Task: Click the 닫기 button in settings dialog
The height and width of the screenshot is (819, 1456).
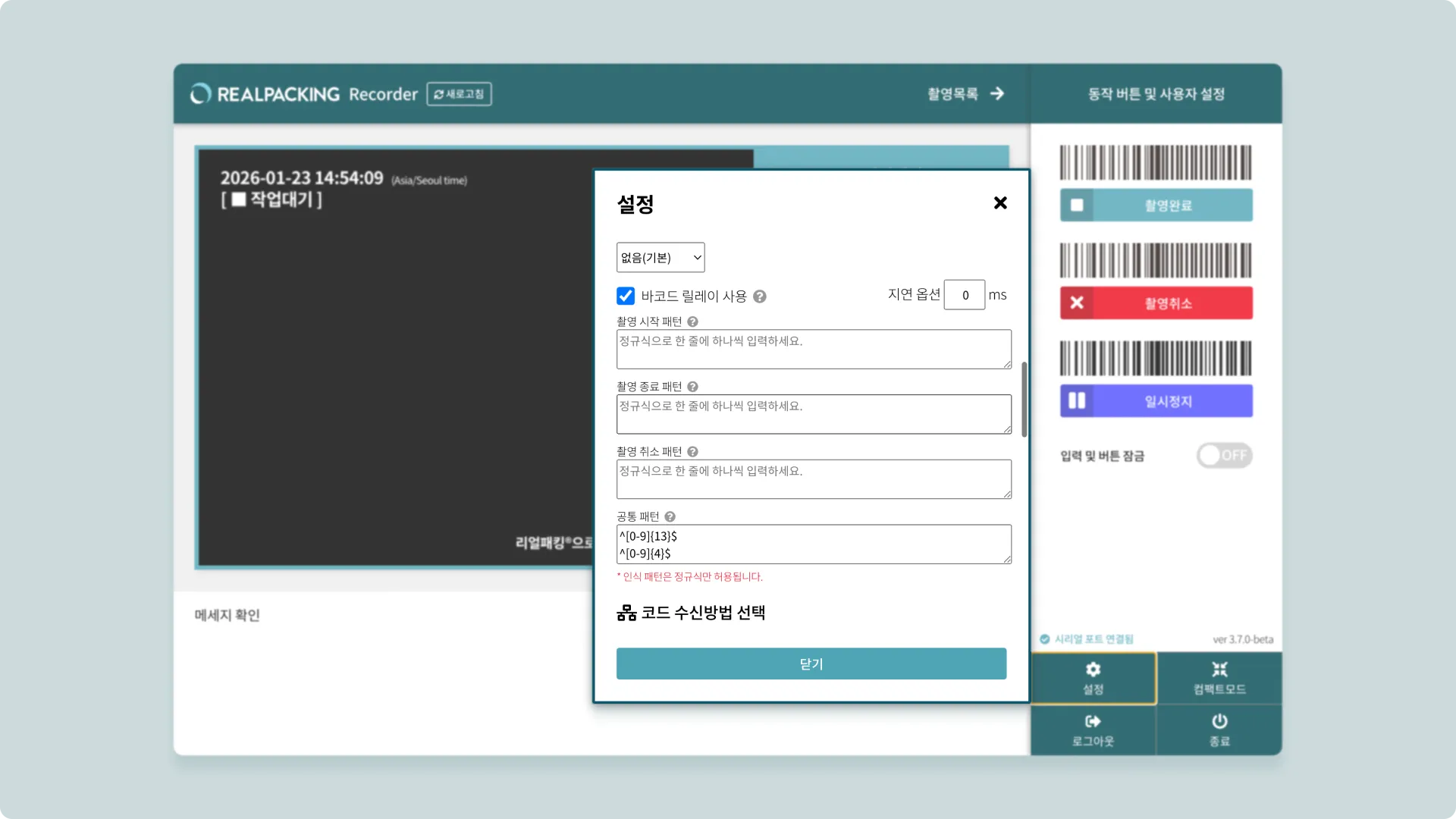Action: pyautogui.click(x=811, y=664)
